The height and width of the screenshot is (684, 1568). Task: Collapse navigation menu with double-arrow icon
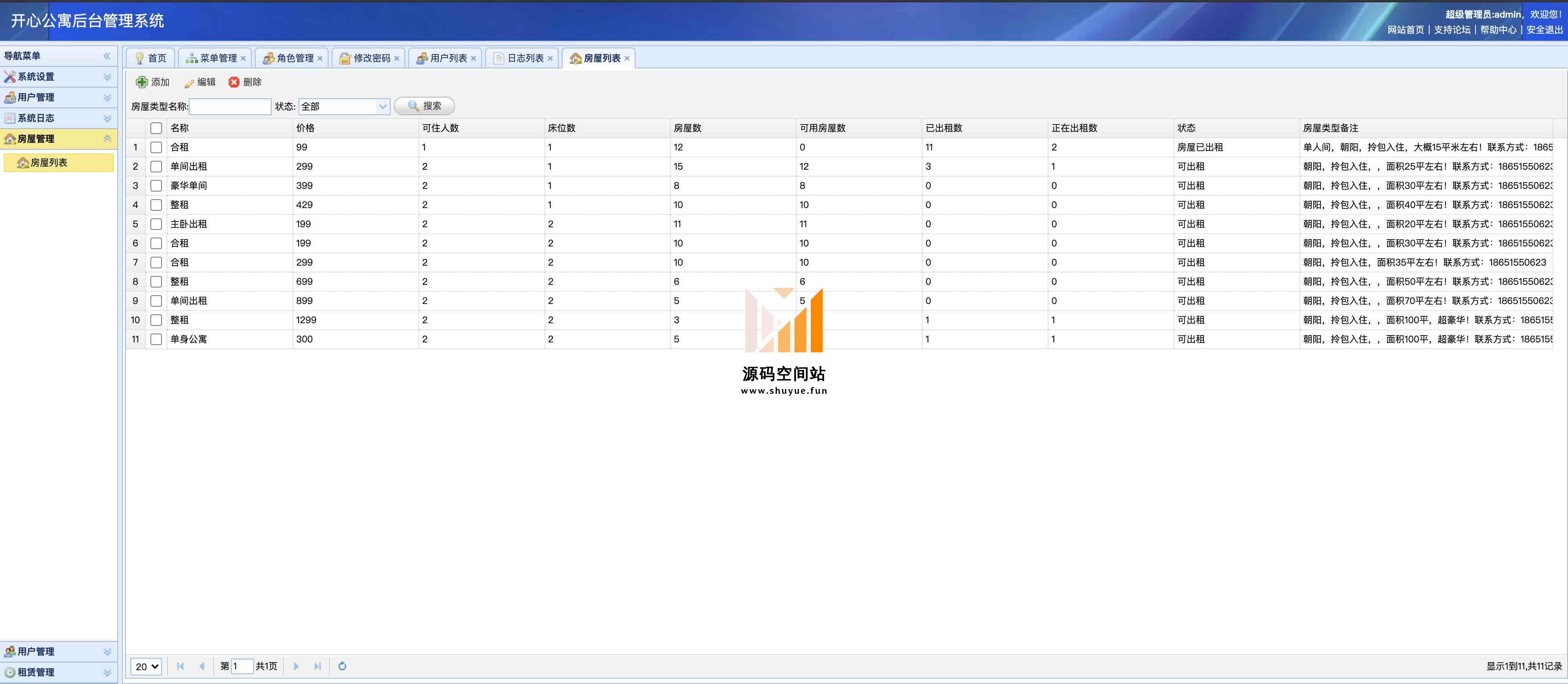point(107,56)
